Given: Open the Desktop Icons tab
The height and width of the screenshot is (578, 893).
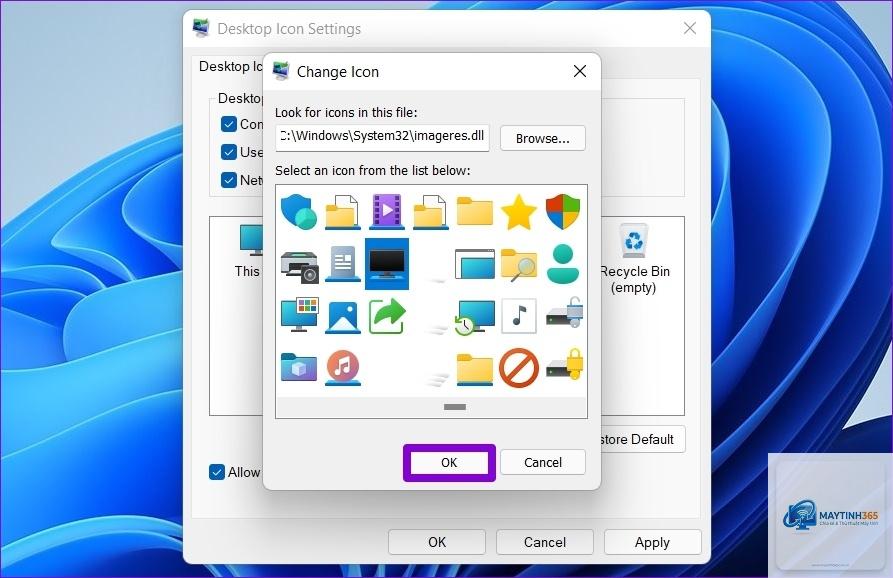Looking at the screenshot, I should 231,67.
